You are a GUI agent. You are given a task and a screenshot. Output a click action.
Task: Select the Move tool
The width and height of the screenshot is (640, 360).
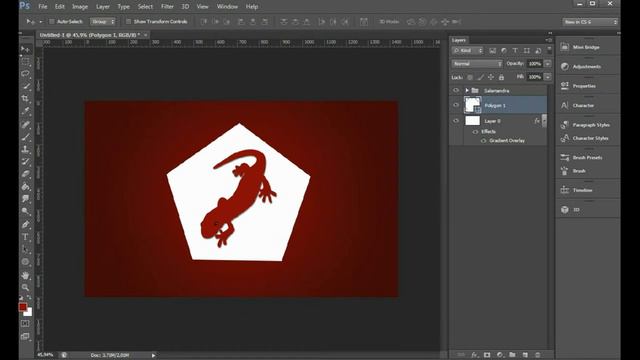[x=25, y=49]
